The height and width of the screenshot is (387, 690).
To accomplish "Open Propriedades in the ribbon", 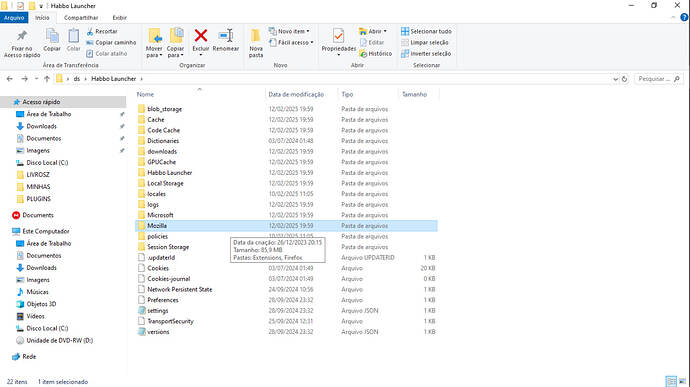I will point(338,42).
